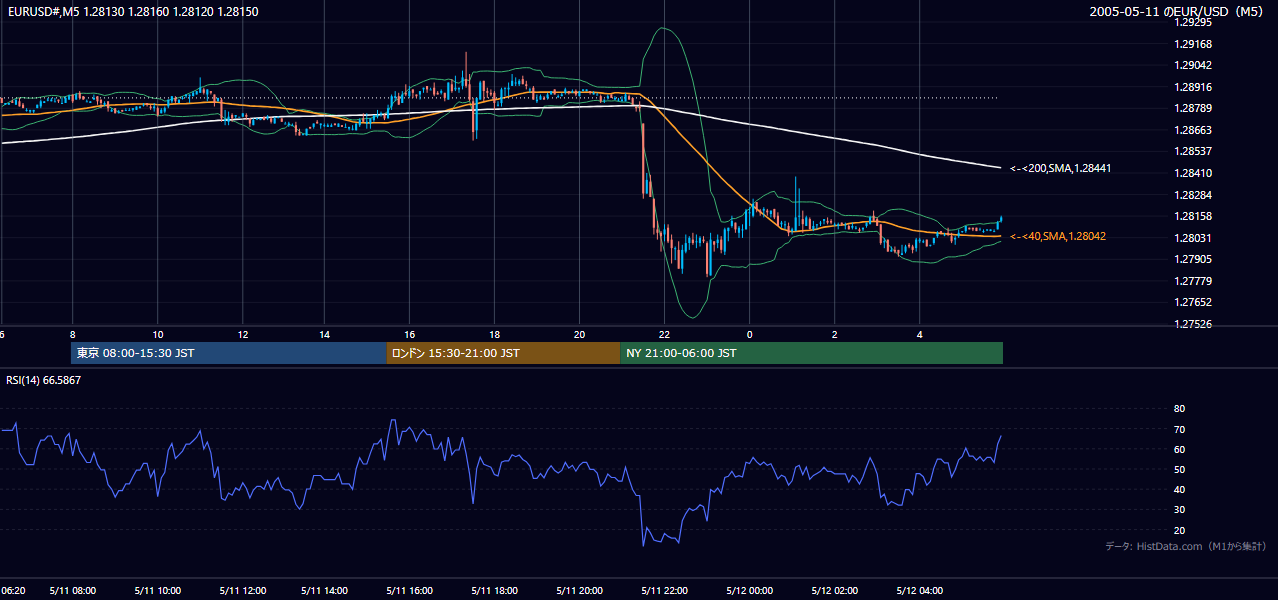
Task: Click the 1.27526 price axis label
Action: point(1193,324)
